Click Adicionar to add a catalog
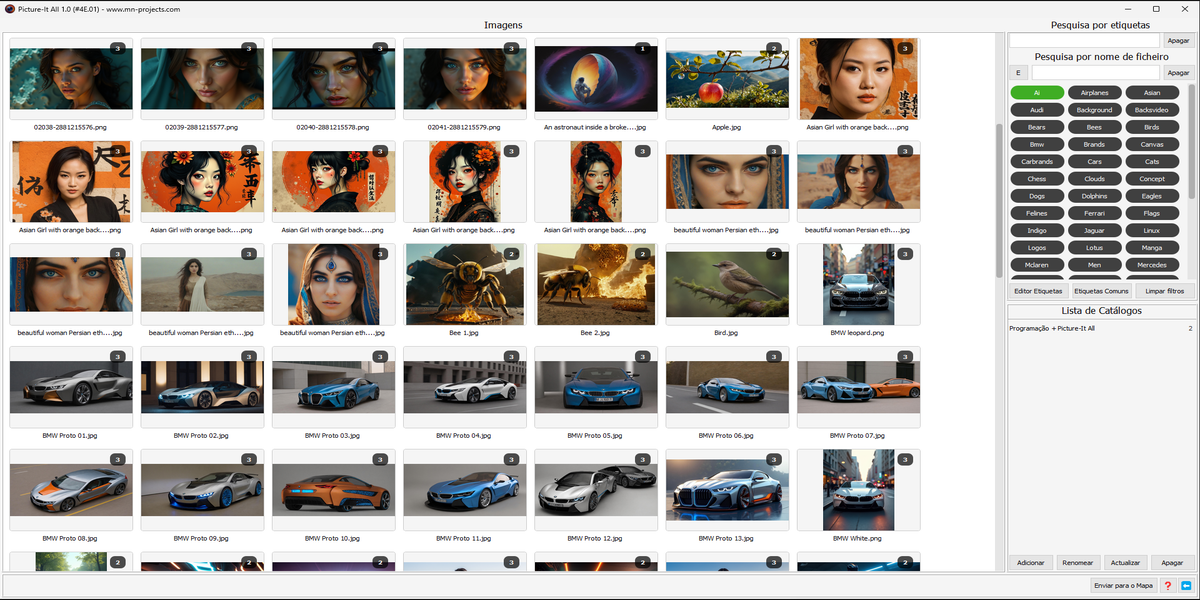Image resolution: width=1200 pixels, height=600 pixels. 1031,562
